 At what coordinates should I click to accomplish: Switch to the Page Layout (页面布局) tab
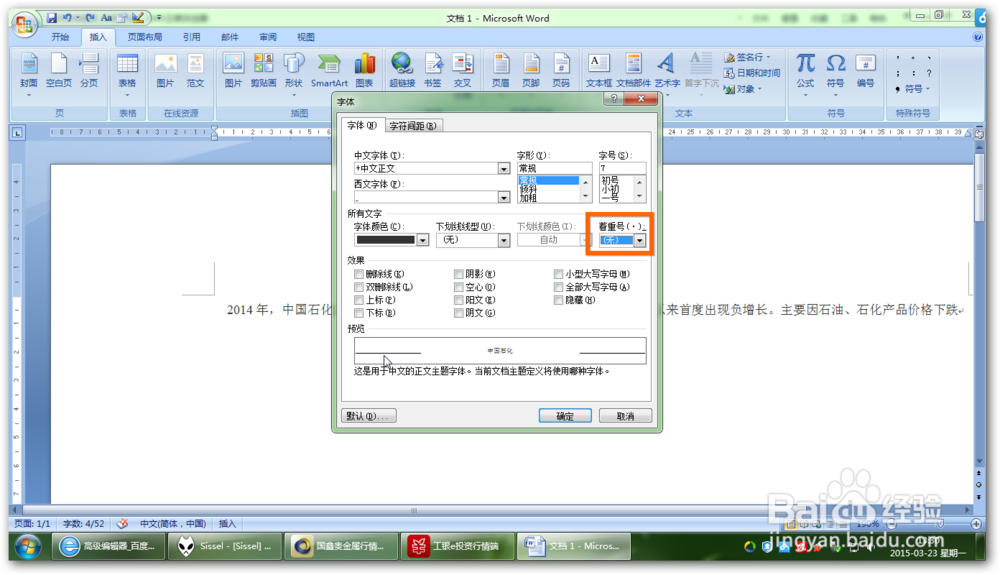tap(145, 37)
